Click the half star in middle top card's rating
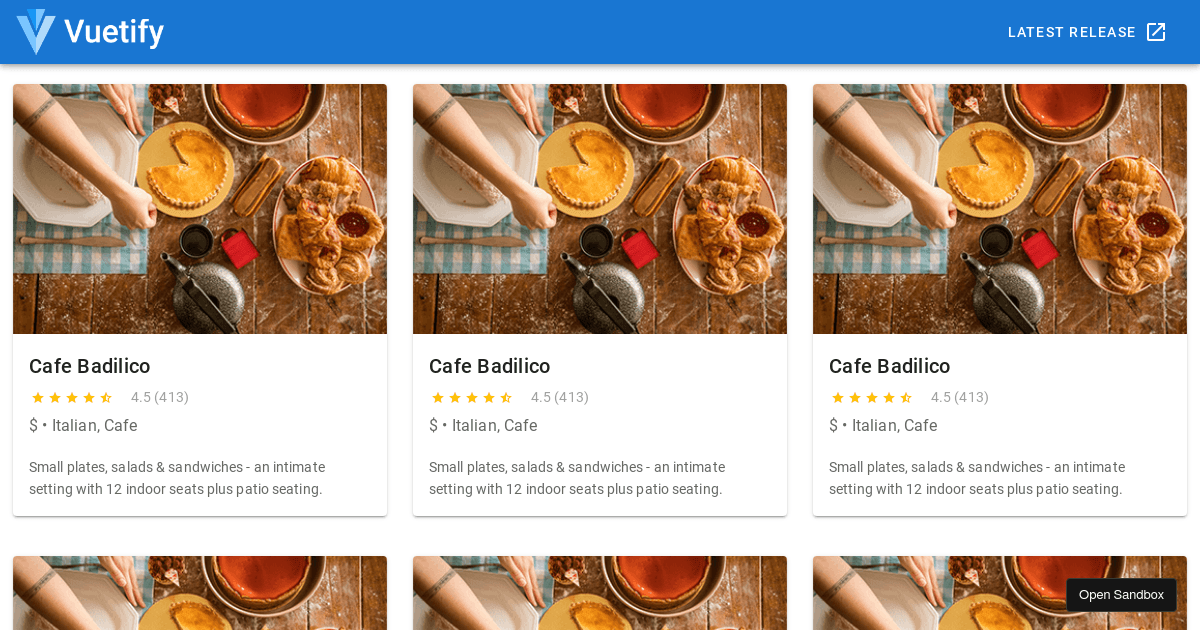 506,398
